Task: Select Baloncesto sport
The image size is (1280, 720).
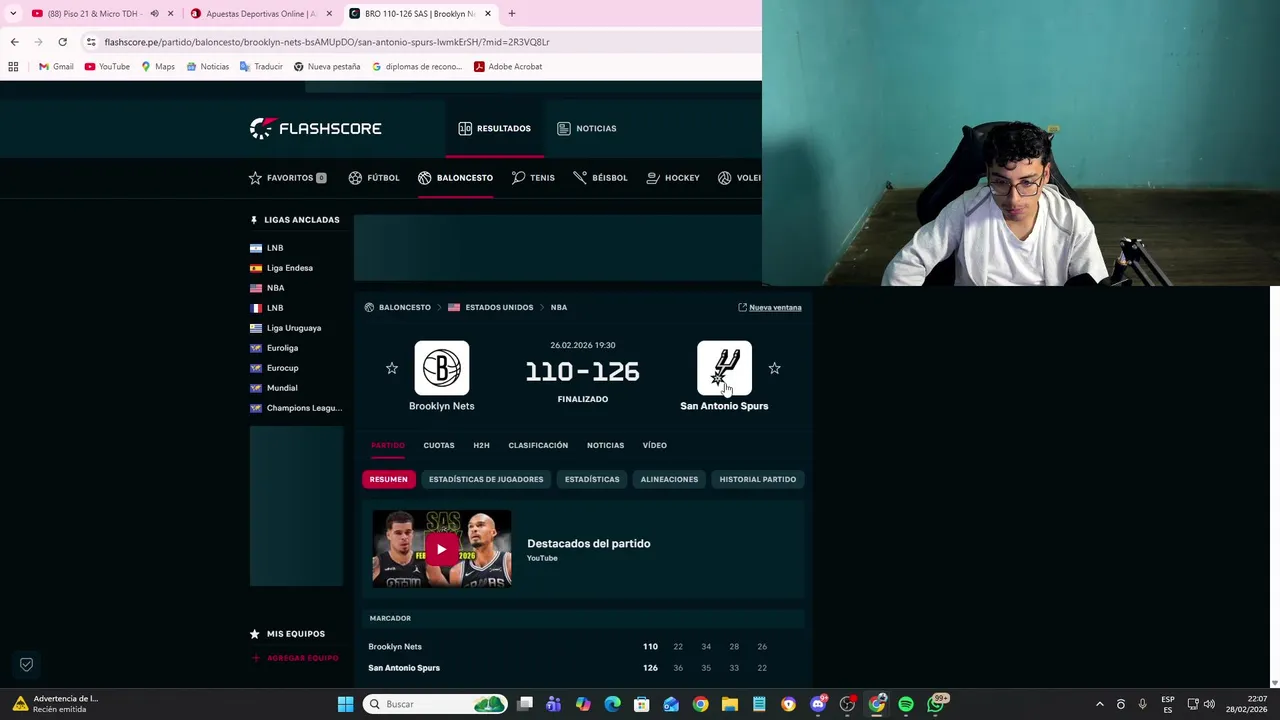Action: pos(455,178)
